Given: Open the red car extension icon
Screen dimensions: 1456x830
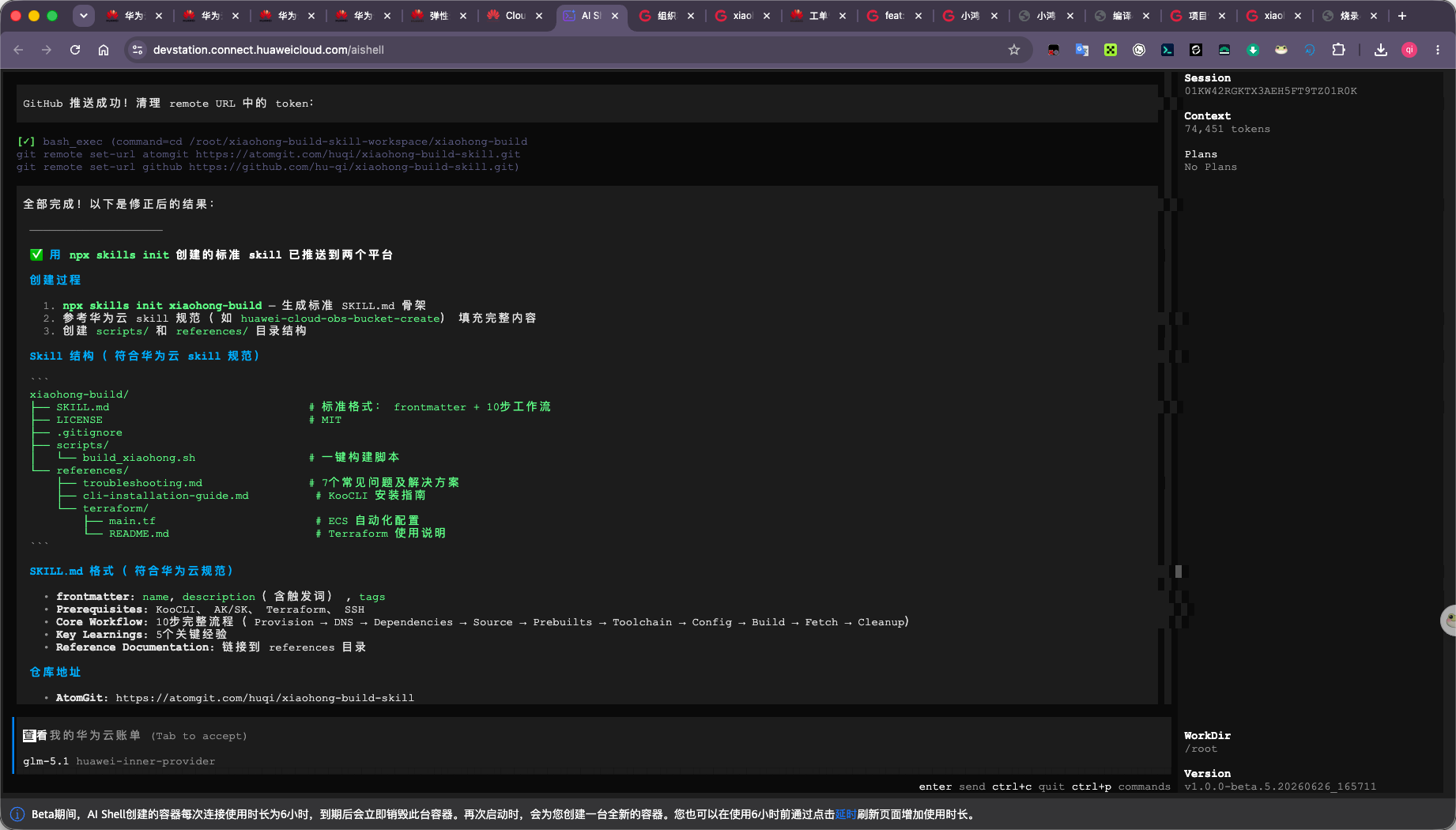Looking at the screenshot, I should click(x=1054, y=50).
